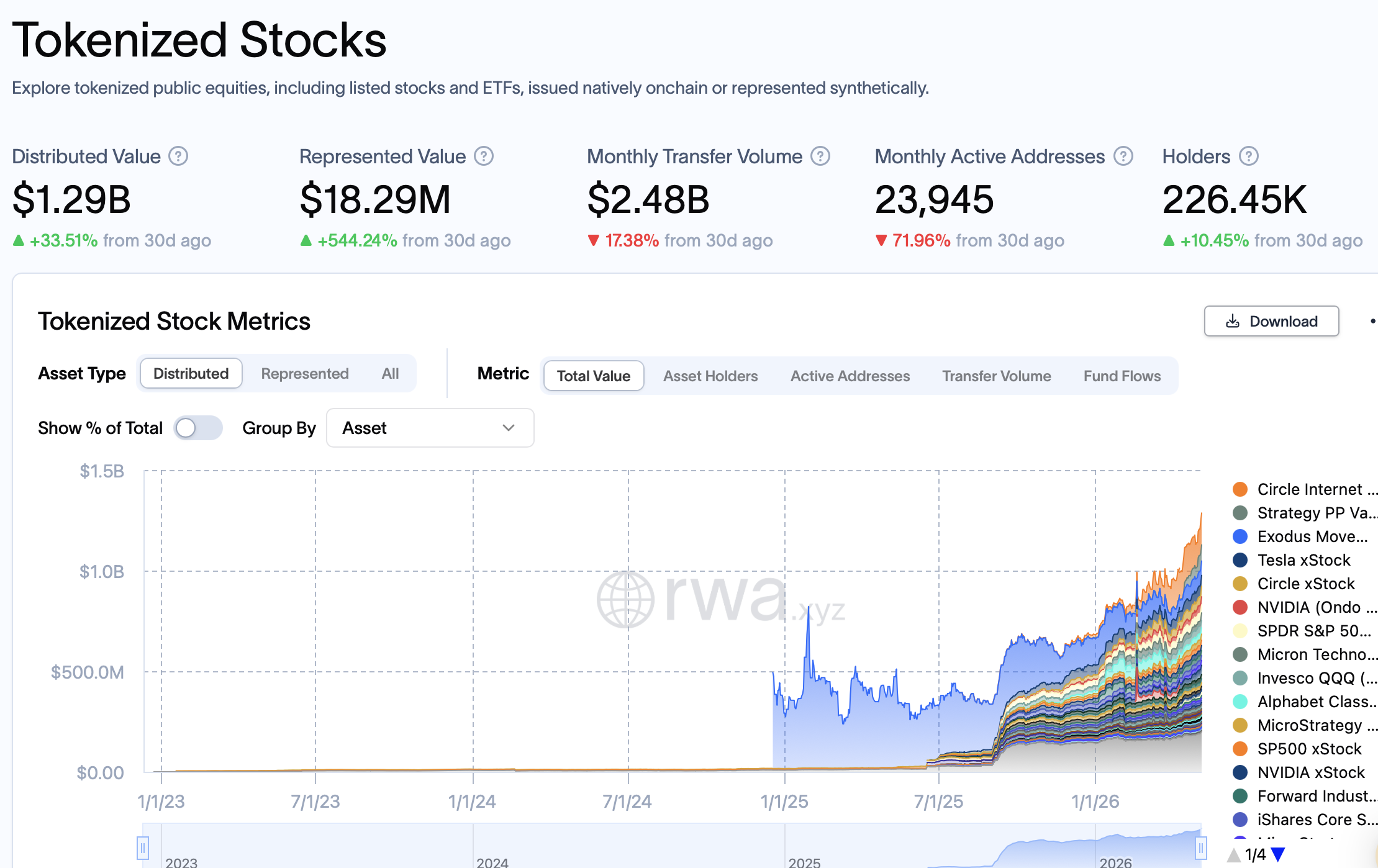The width and height of the screenshot is (1378, 868).
Task: Toggle Invesco QQQ legend series
Action: [1305, 678]
